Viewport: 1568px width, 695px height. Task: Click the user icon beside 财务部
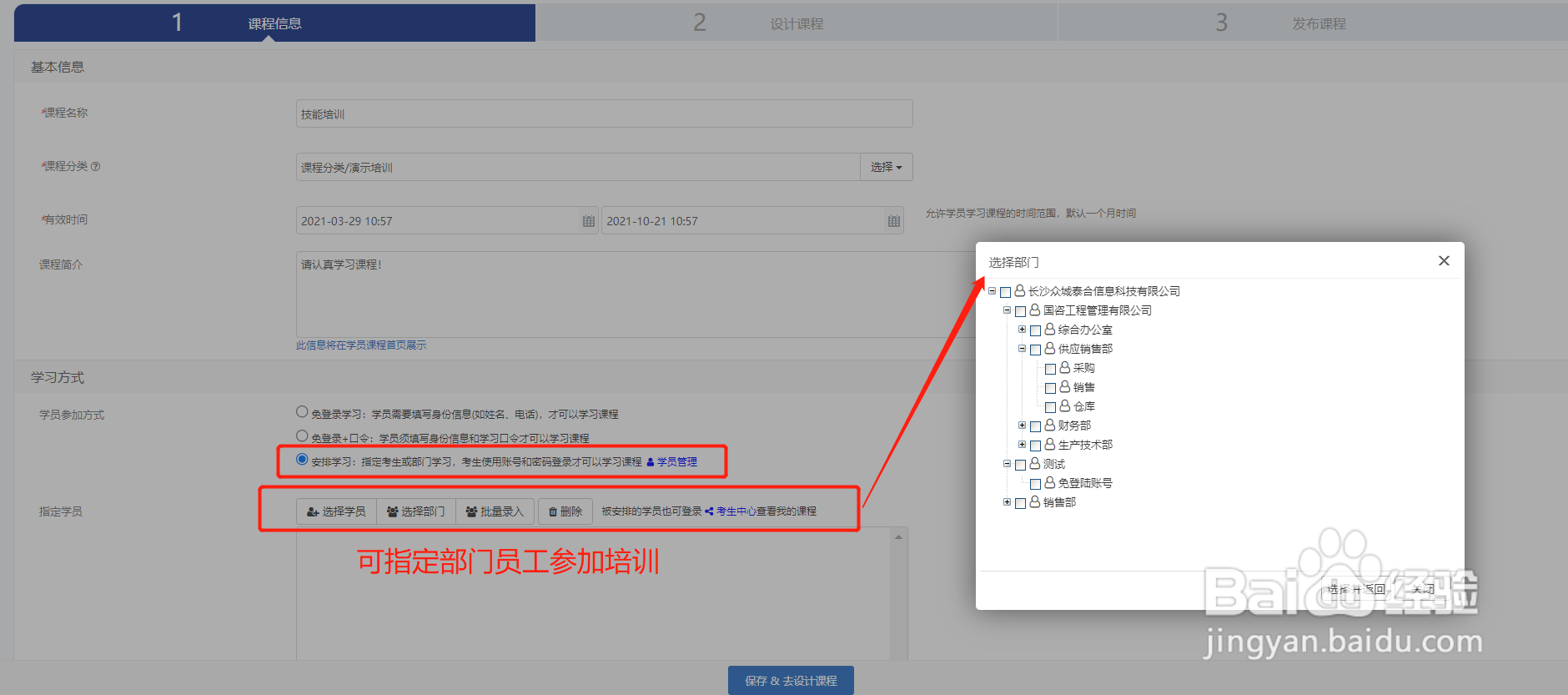tap(1049, 425)
